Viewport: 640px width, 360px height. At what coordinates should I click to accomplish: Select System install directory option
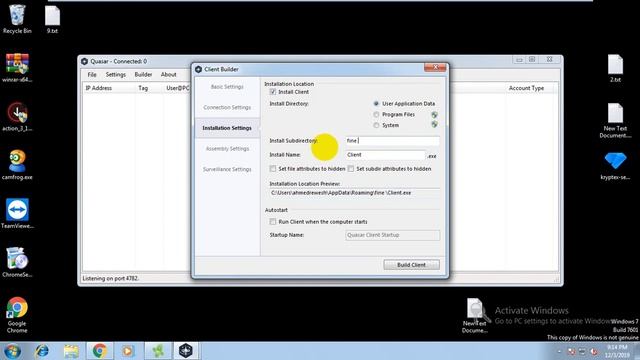click(376, 125)
